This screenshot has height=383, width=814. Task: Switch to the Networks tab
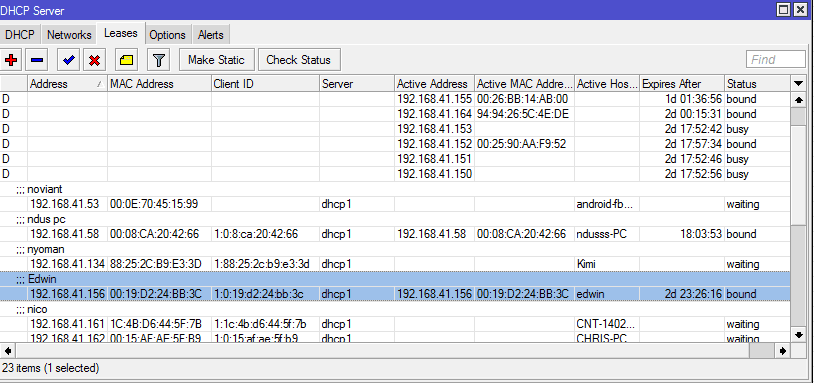pos(69,35)
